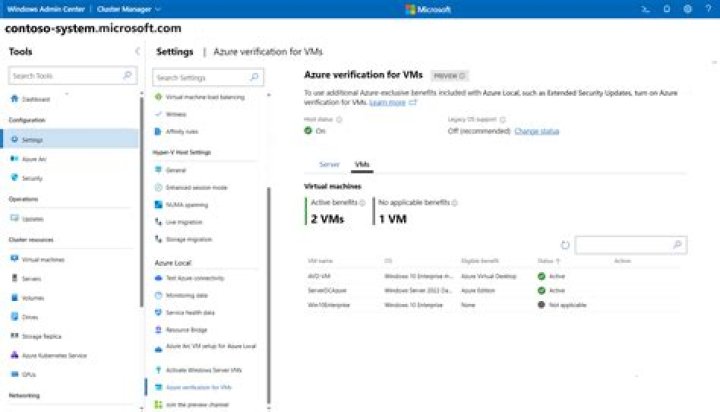This screenshot has width=720, height=412.
Task: Select Settings in the Tools list
Action: [x=70, y=139]
